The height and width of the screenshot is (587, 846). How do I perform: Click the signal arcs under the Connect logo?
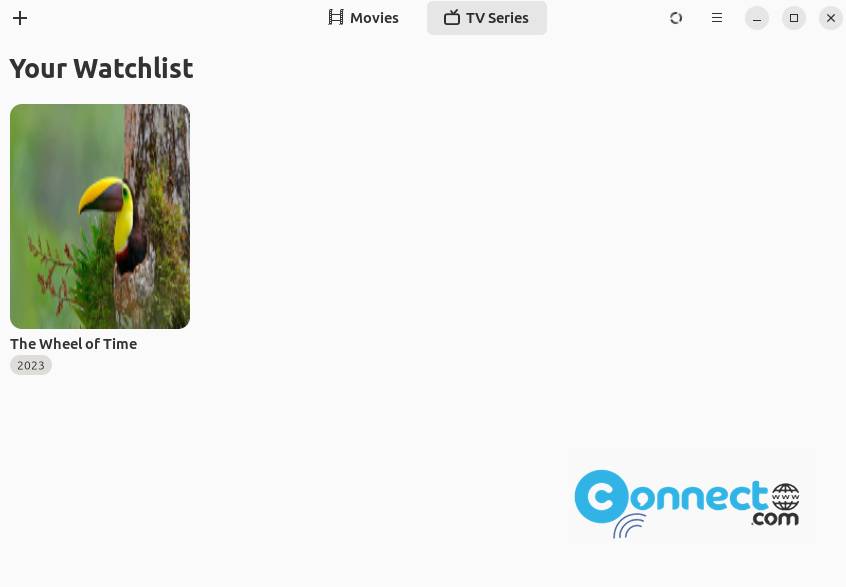(629, 526)
